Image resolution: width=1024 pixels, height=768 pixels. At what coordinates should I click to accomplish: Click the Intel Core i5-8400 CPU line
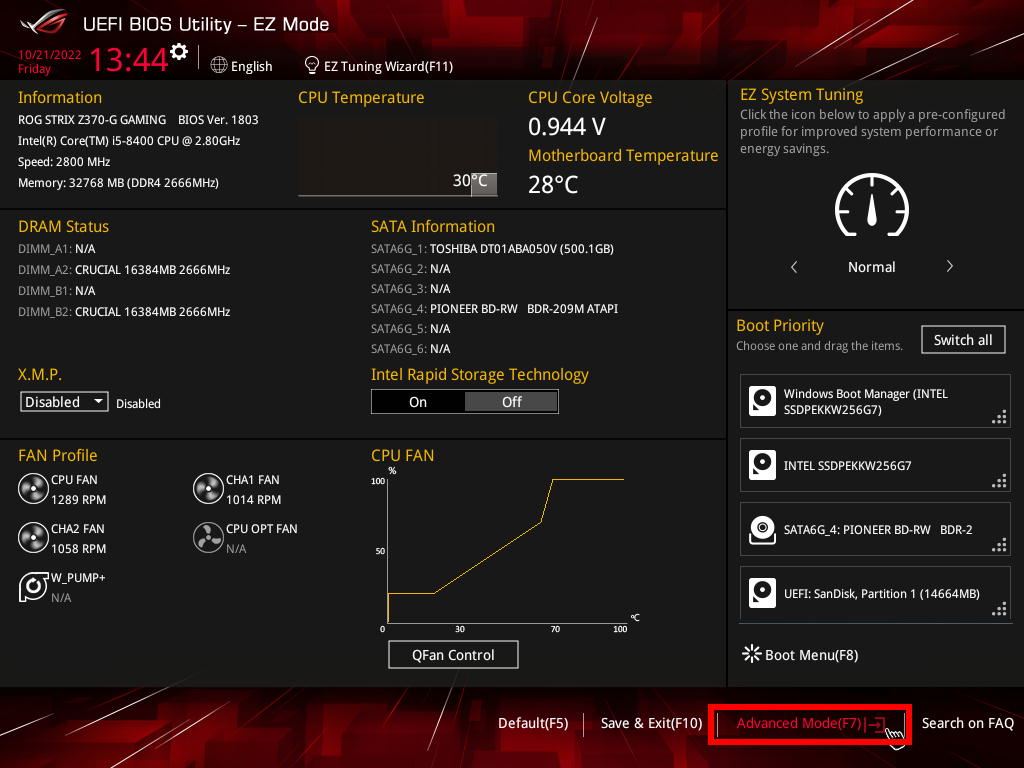[x=129, y=140]
